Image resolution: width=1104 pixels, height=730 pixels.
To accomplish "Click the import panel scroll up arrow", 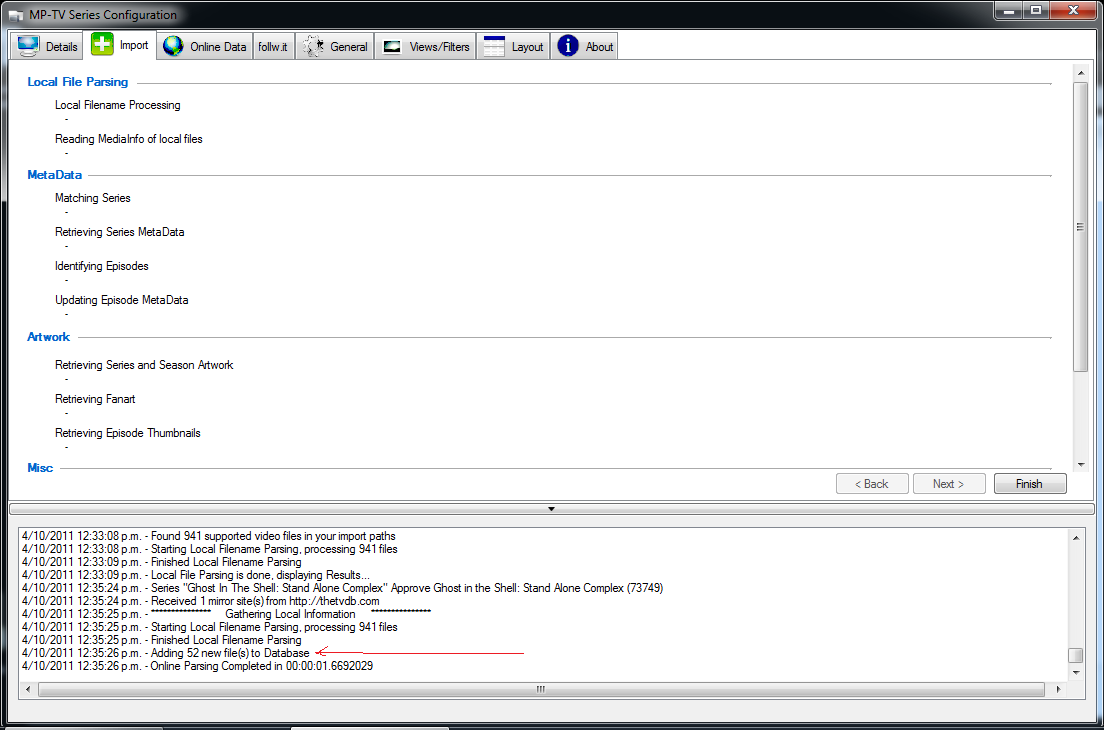I will tap(1081, 73).
